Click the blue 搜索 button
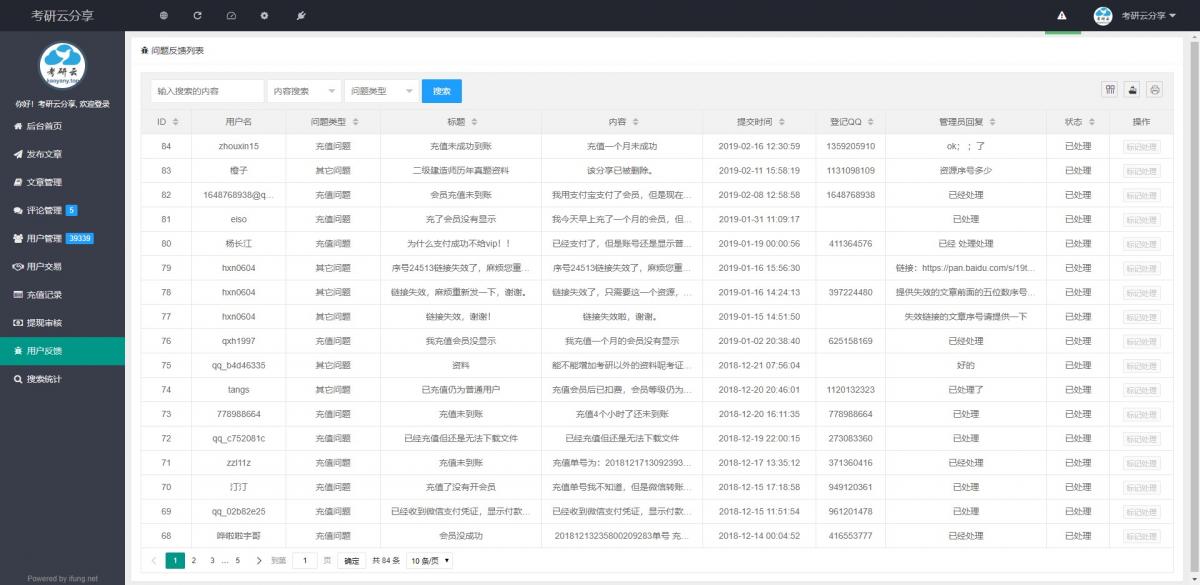Viewport: 1200px width, 585px height. [x=442, y=91]
